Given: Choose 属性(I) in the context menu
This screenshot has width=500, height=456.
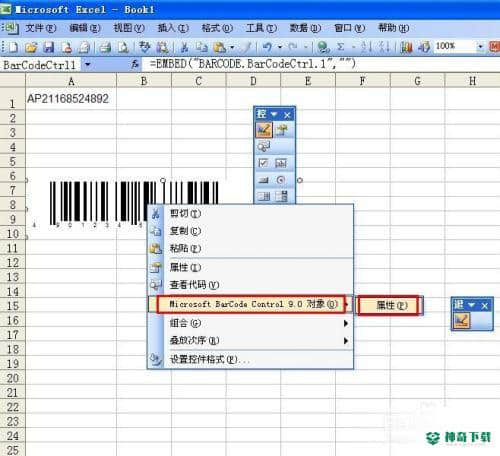Looking at the screenshot, I should pos(250,267).
